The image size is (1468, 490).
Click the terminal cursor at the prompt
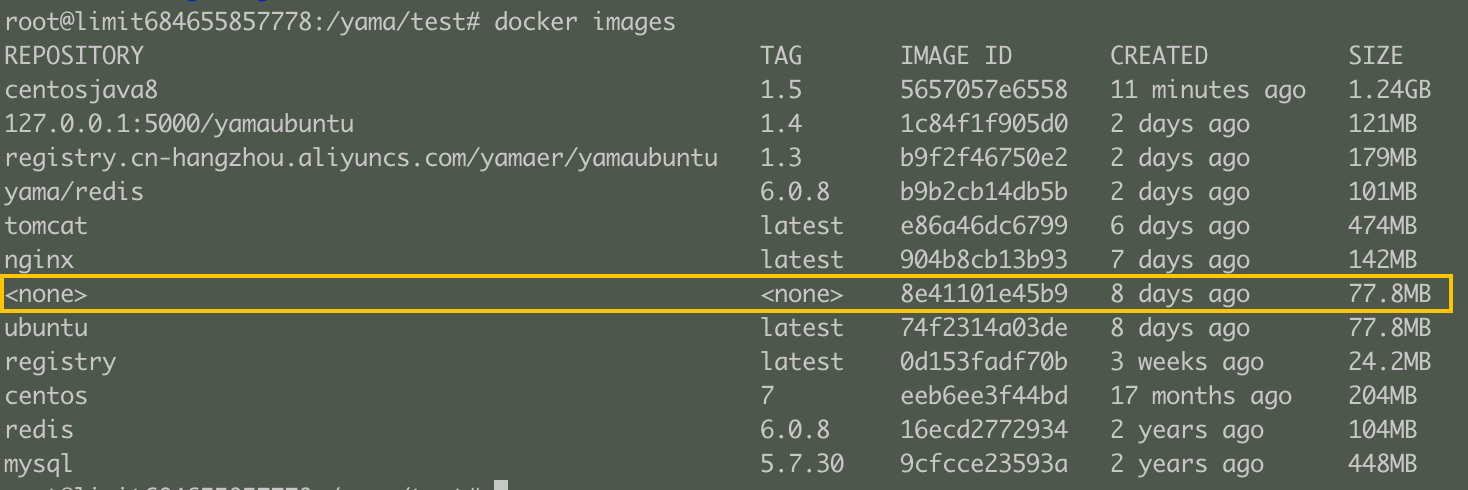pos(501,485)
